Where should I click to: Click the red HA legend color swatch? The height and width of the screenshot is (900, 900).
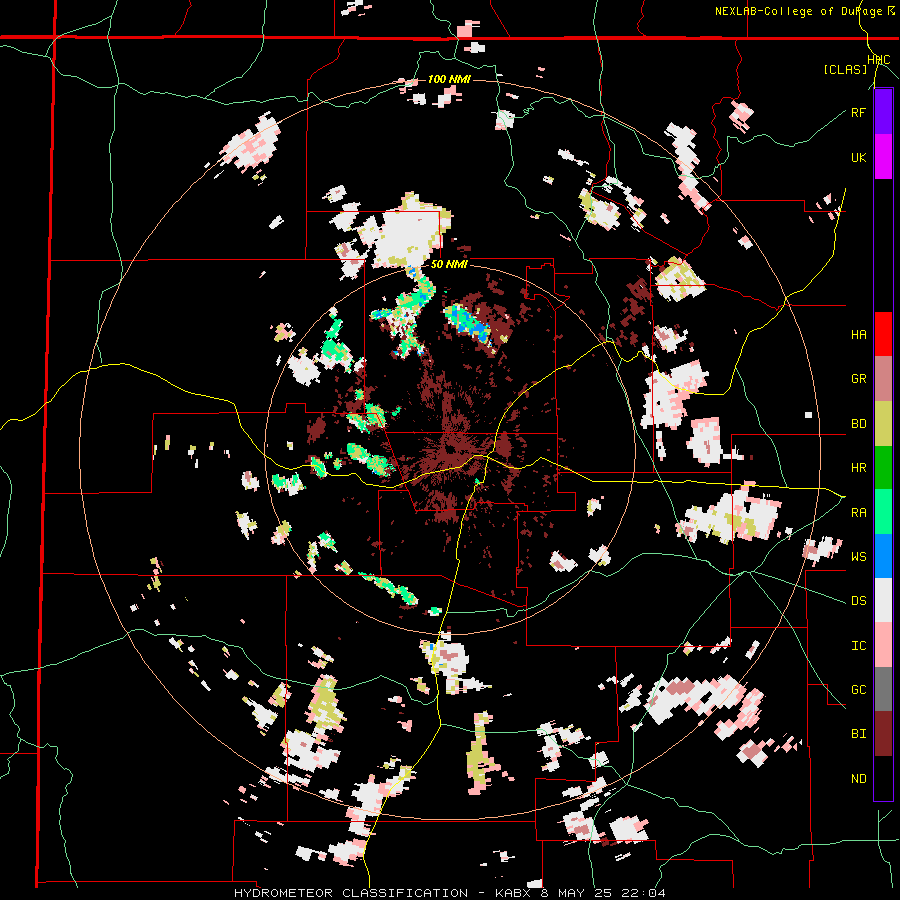point(883,334)
